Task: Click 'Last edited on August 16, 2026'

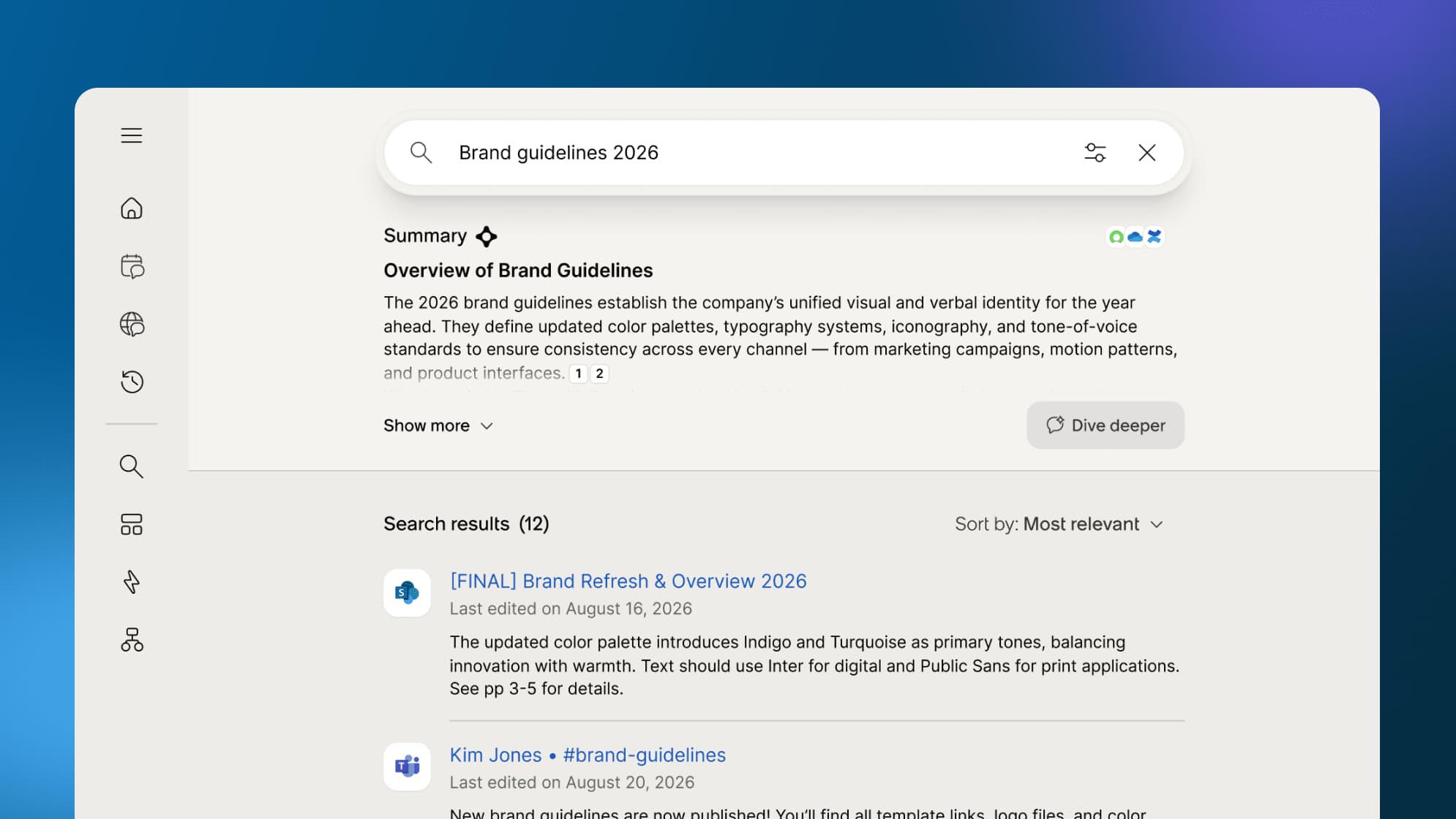Action: [571, 608]
